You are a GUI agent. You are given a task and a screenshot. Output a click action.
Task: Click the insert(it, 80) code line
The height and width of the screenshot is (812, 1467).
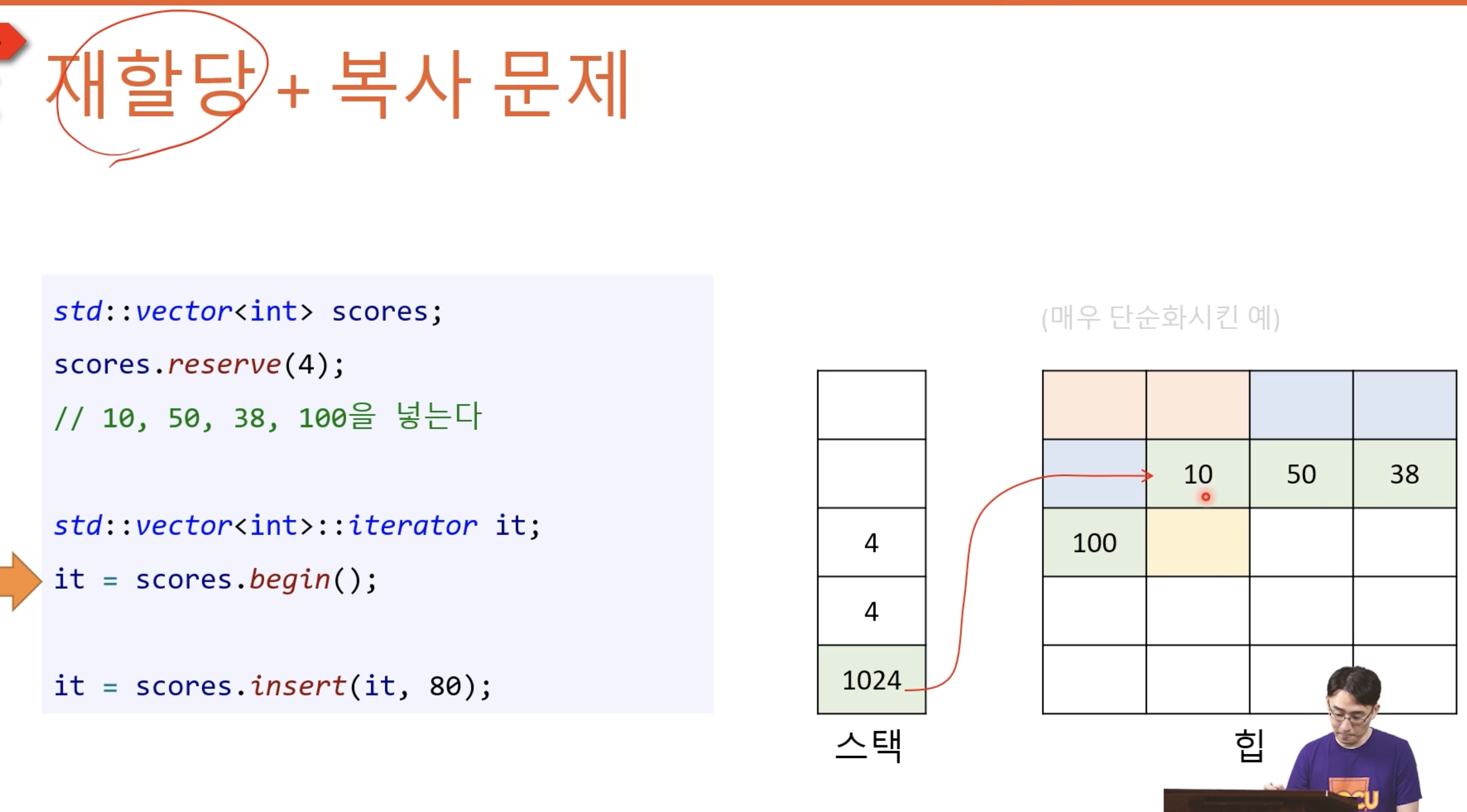(272, 685)
